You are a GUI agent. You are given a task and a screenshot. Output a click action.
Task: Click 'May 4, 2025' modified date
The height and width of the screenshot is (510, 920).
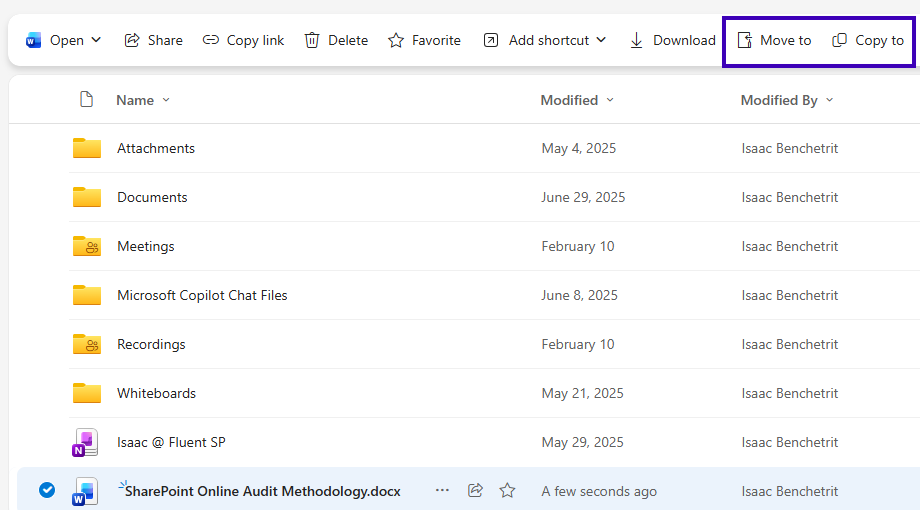point(579,148)
